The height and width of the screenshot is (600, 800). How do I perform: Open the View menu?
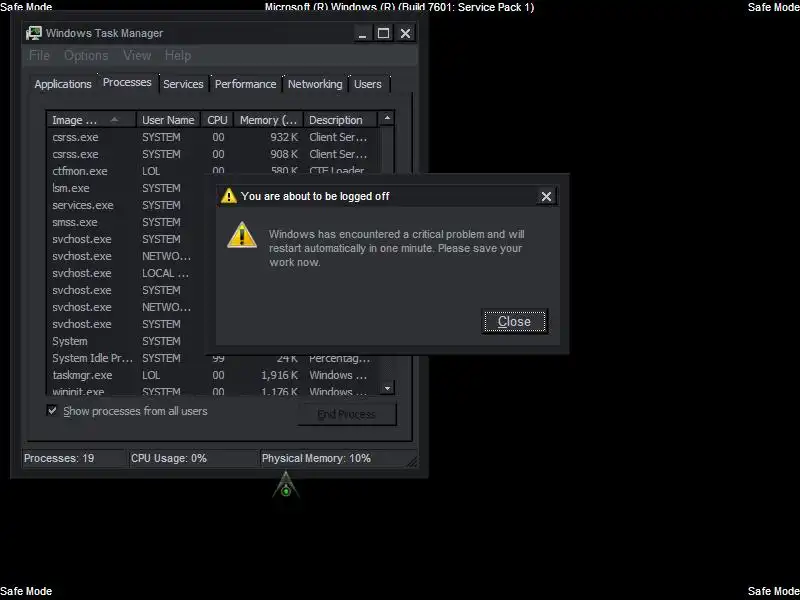click(x=137, y=55)
